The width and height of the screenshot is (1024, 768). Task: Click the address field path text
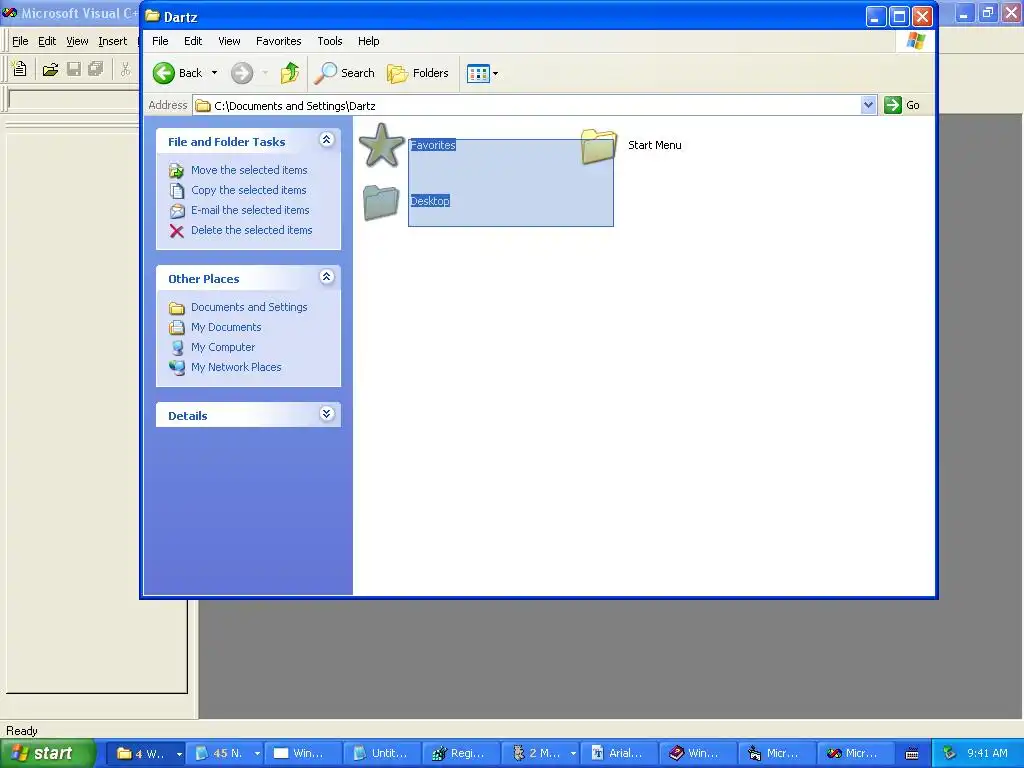pos(295,106)
